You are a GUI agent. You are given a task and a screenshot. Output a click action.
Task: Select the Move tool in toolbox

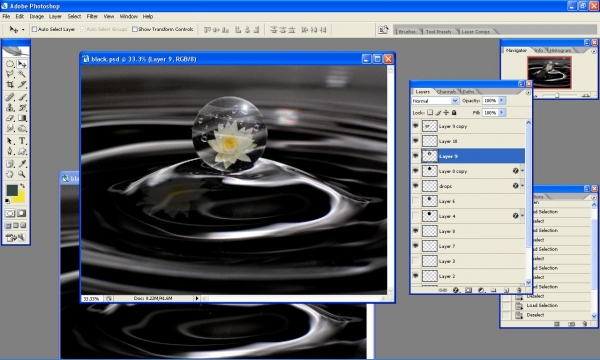click(22, 64)
